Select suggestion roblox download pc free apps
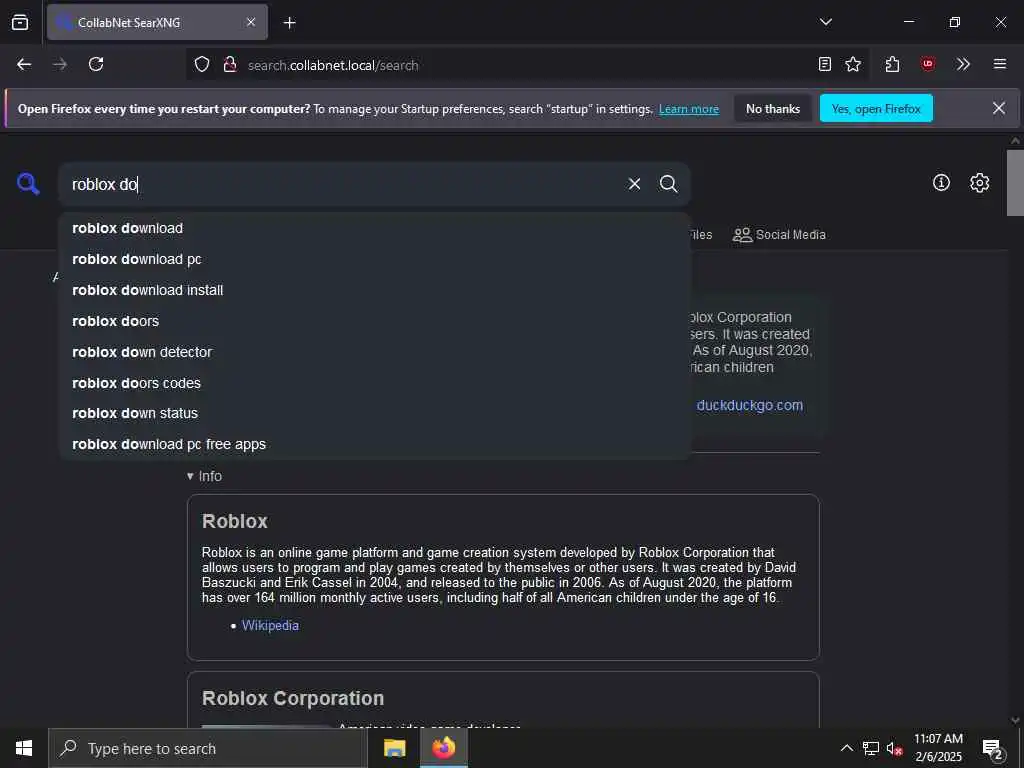This screenshot has height=768, width=1024. tap(375, 444)
